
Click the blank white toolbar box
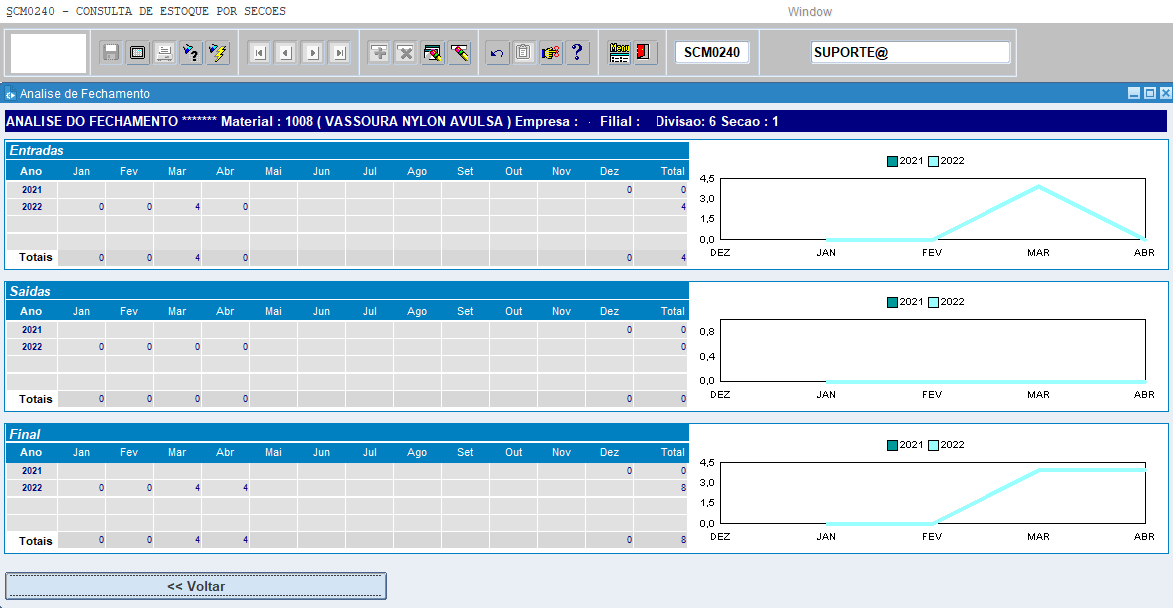(x=49, y=52)
